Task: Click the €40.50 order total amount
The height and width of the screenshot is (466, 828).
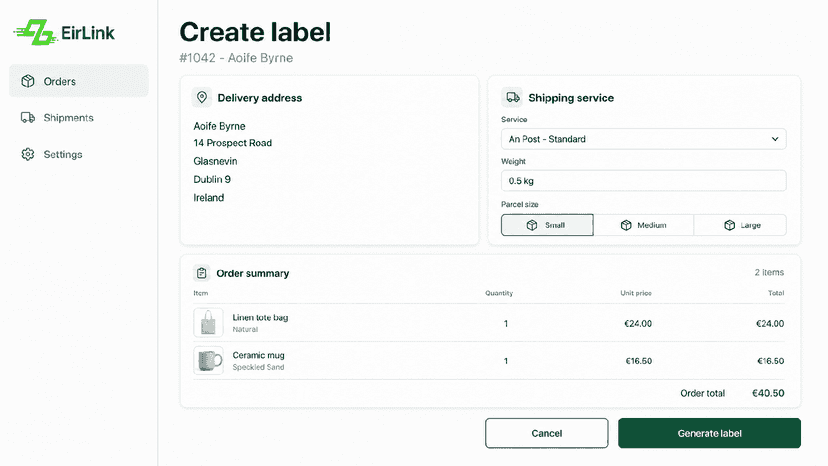Action: click(x=768, y=393)
